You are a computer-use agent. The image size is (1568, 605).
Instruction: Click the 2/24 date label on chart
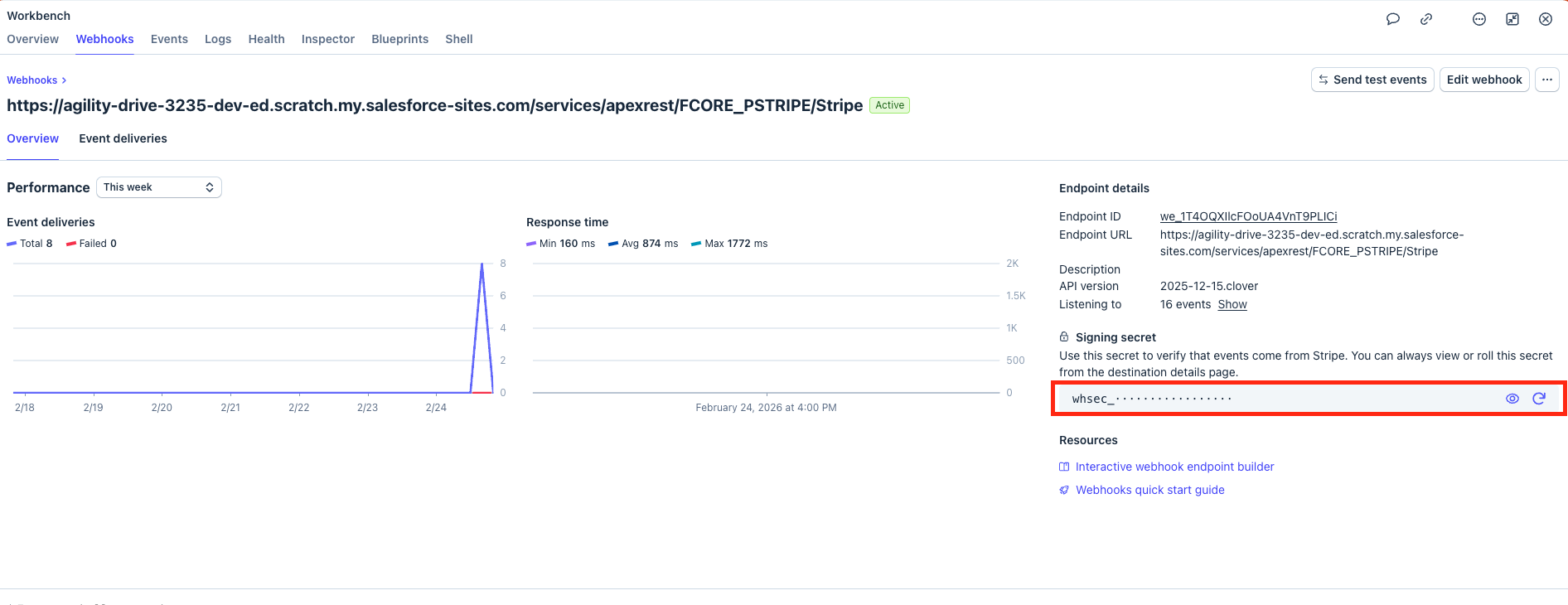click(x=436, y=408)
